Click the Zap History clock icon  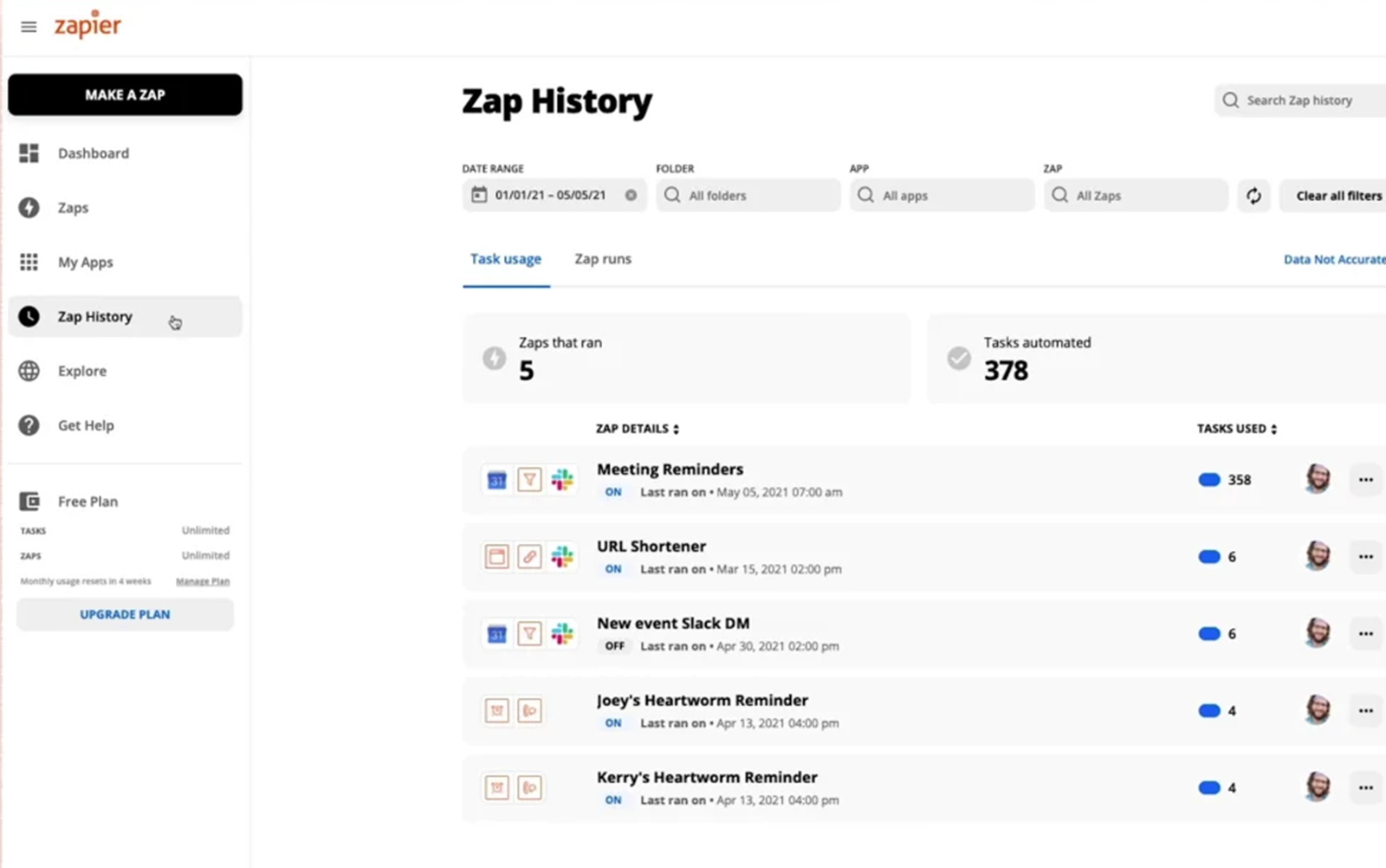click(29, 316)
